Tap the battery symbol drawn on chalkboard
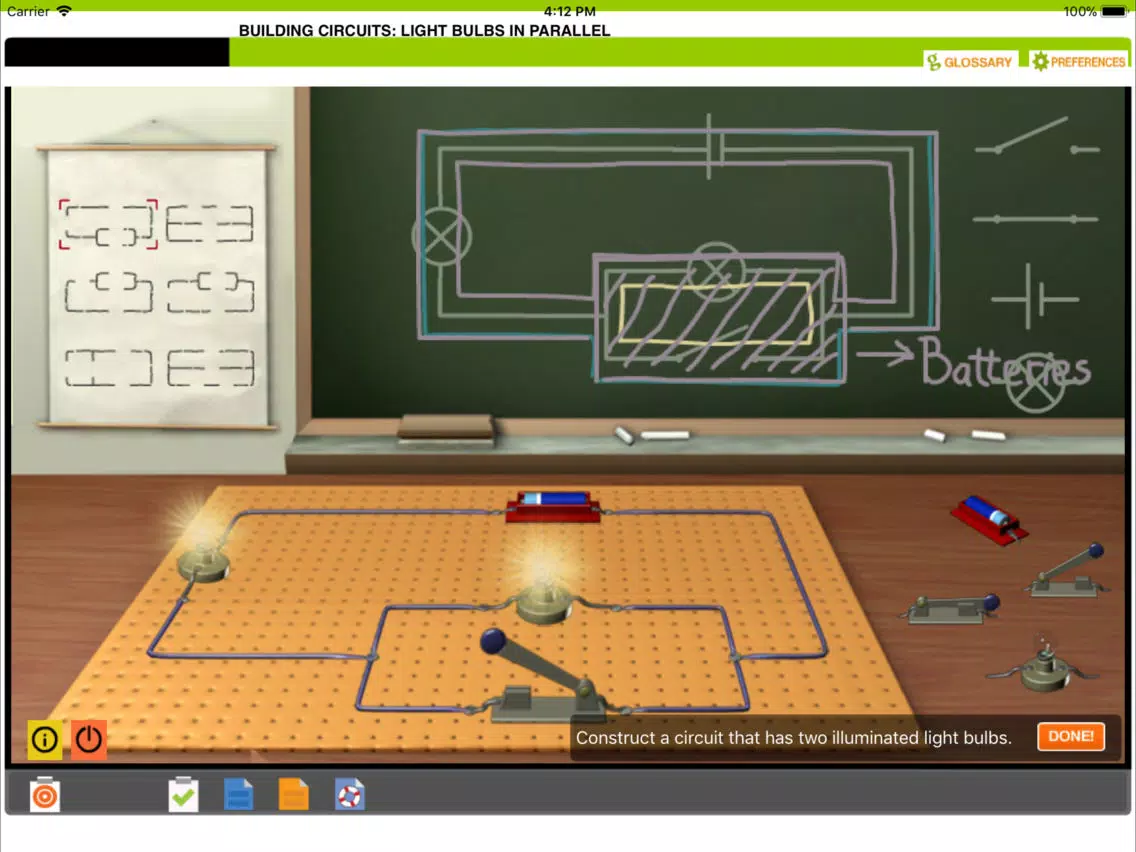The image size is (1136, 852). 1035,297
